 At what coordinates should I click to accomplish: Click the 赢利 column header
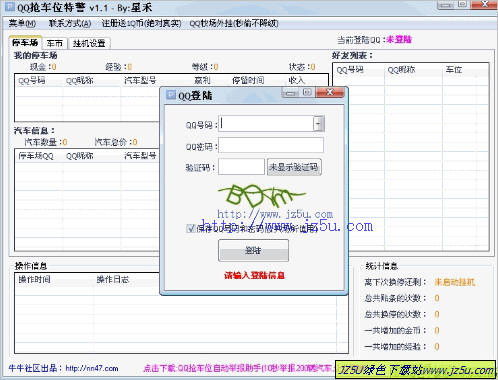202,80
